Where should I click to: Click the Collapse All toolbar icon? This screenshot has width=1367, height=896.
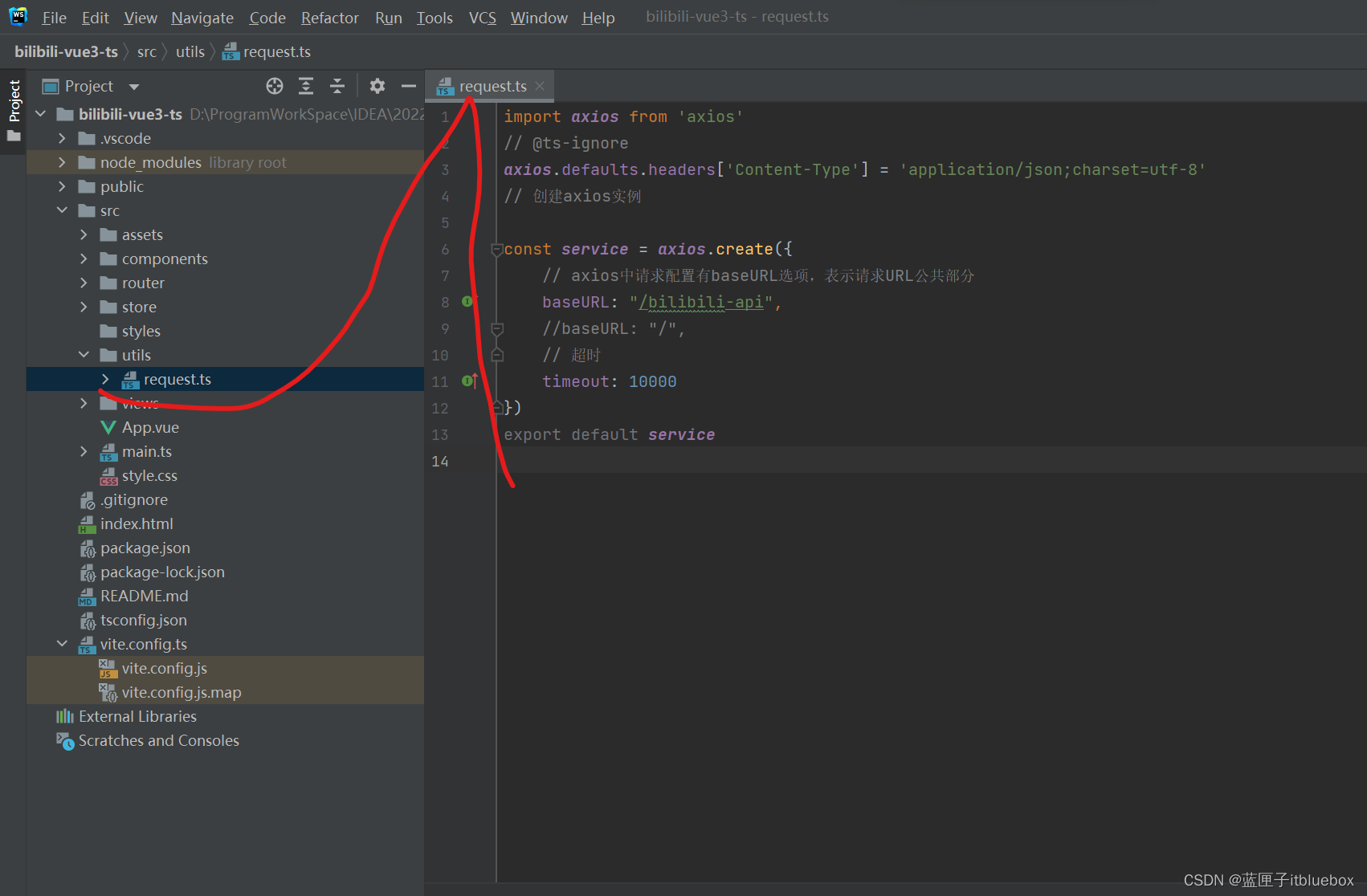click(x=337, y=86)
